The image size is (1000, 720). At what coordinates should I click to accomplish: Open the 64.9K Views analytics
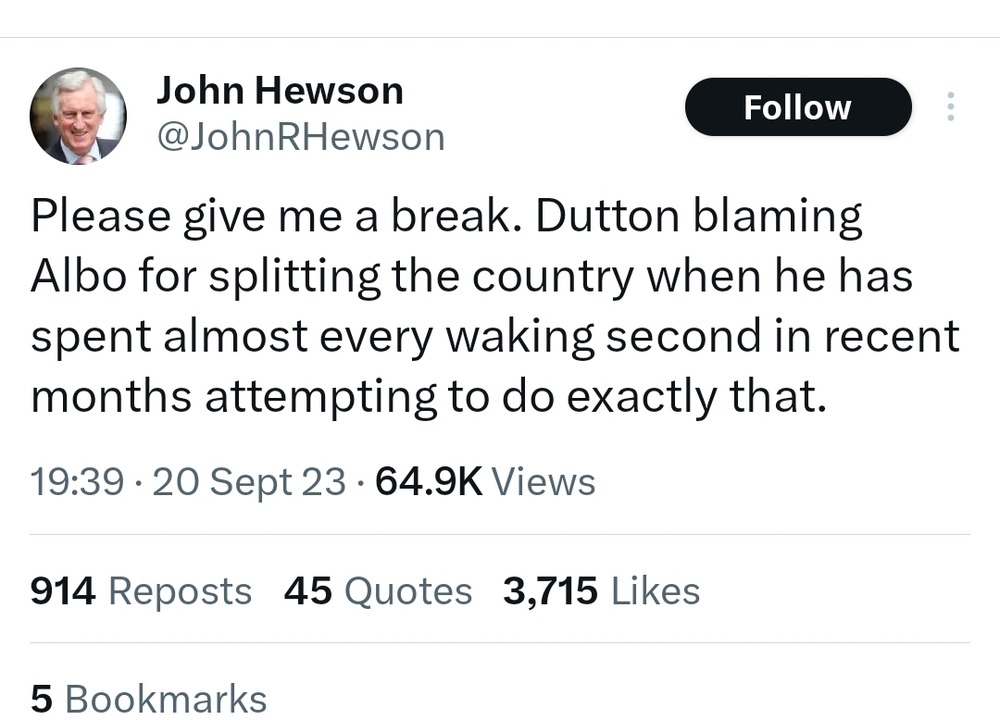tap(485, 481)
